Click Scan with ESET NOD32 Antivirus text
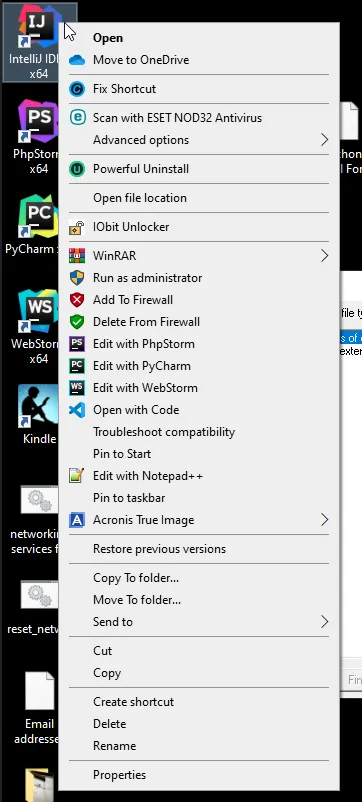This screenshot has height=802, width=362. click(177, 118)
